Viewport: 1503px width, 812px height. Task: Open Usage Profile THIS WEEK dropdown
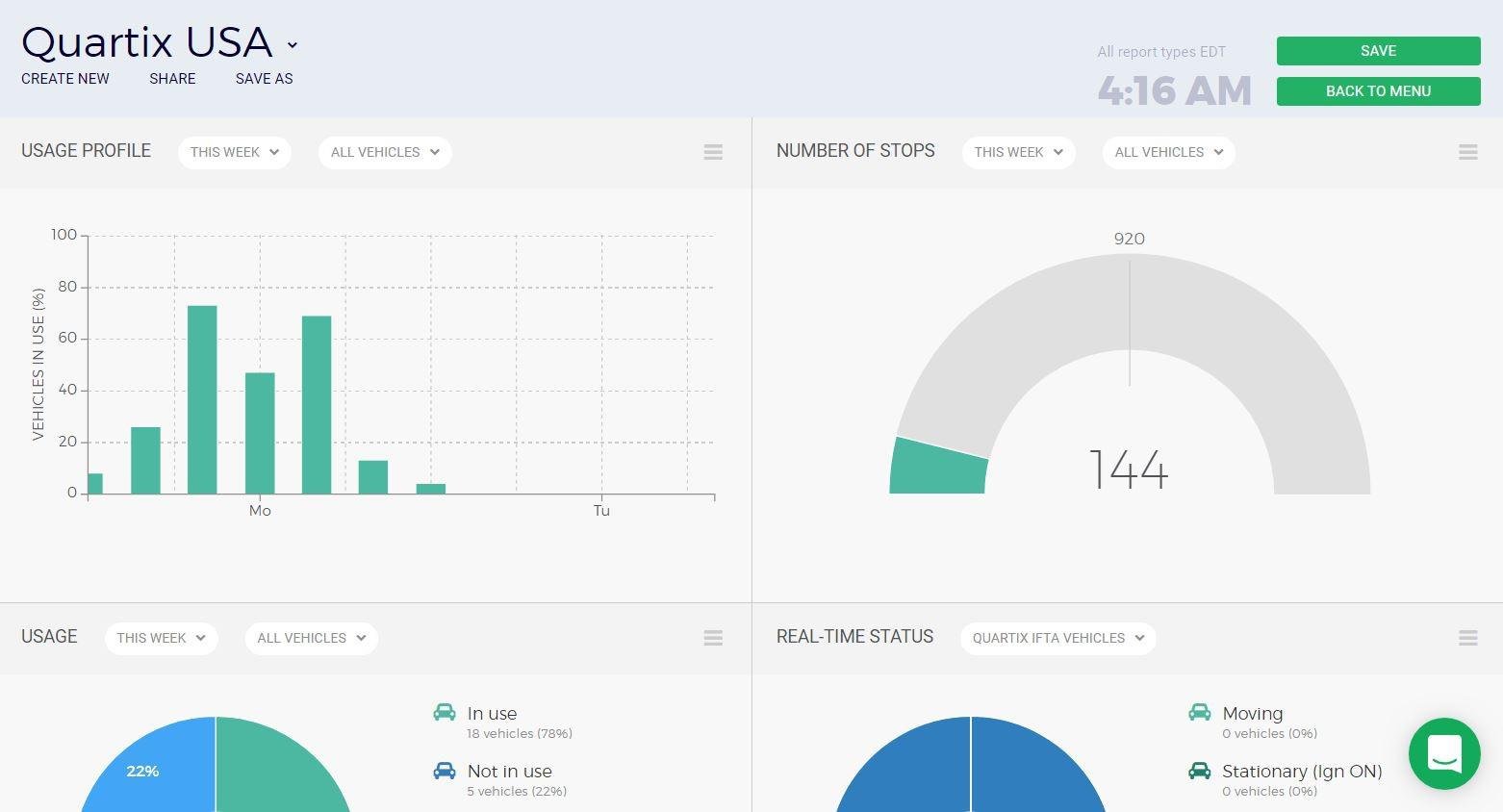click(x=235, y=152)
